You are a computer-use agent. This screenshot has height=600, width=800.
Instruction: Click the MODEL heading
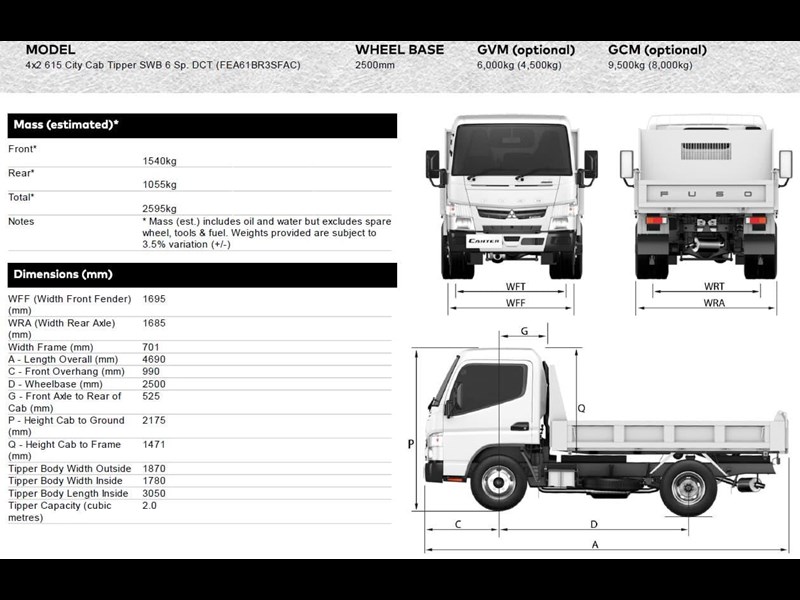pos(50,50)
